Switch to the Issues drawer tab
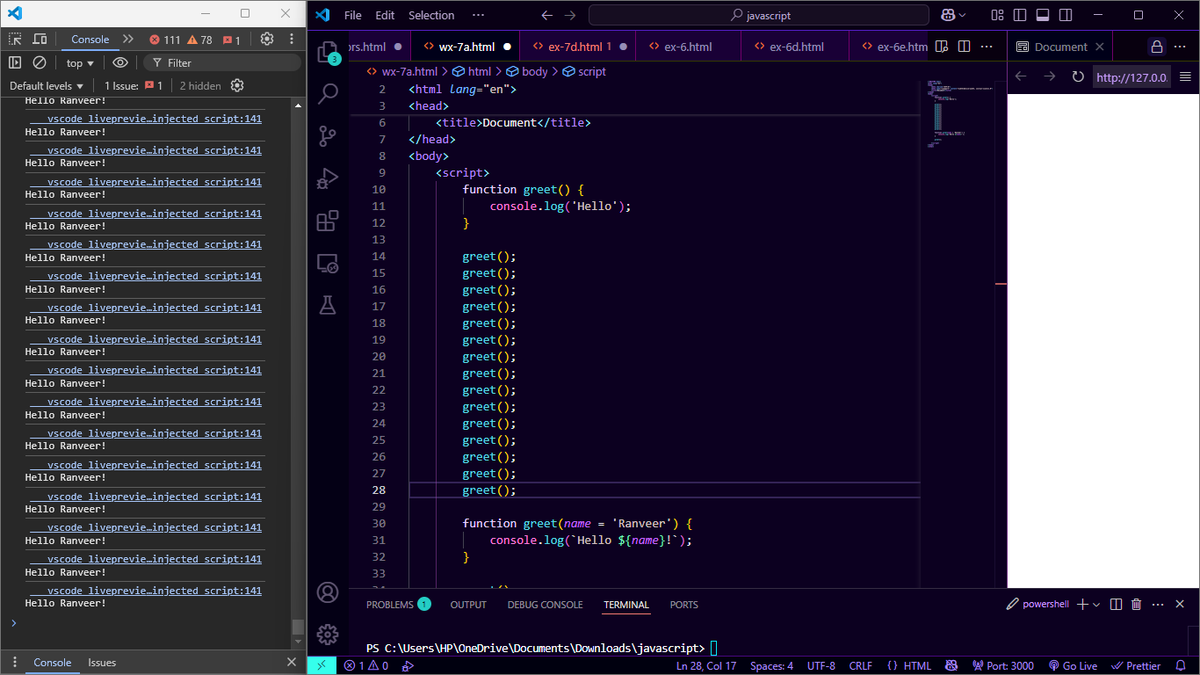 [102, 662]
